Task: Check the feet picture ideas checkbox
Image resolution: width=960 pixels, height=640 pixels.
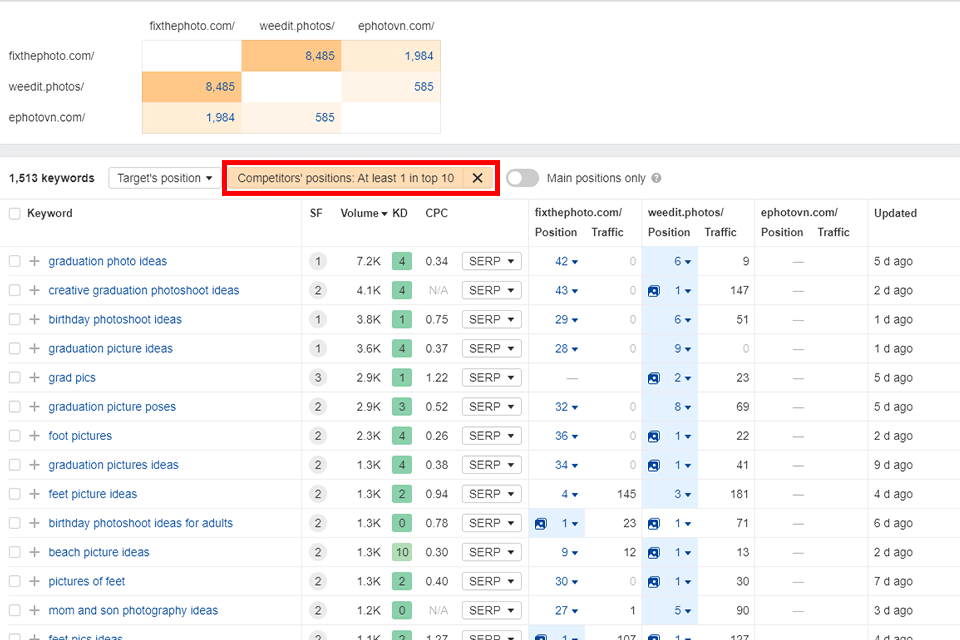Action: point(15,494)
